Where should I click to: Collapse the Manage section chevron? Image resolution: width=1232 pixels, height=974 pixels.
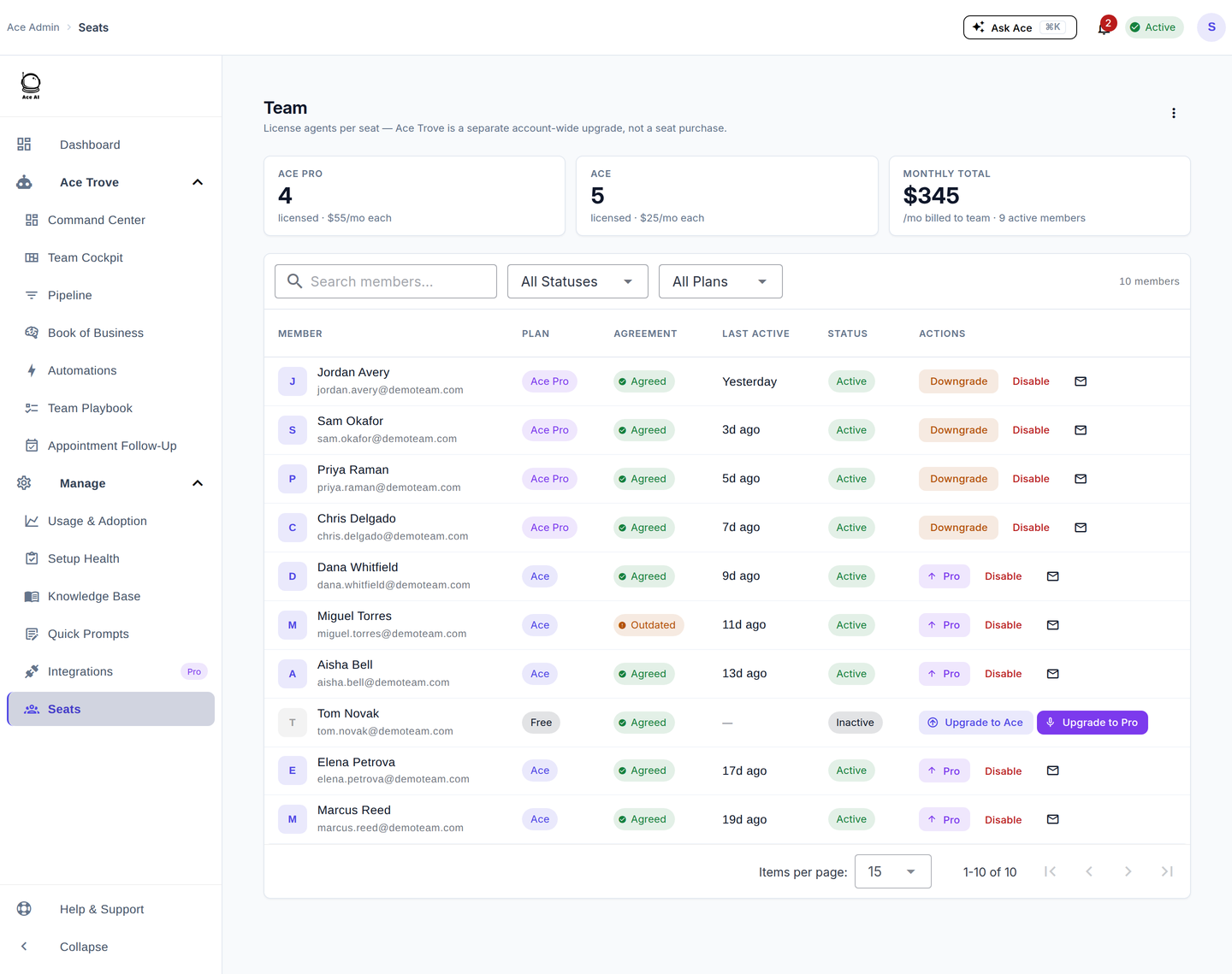click(x=198, y=483)
